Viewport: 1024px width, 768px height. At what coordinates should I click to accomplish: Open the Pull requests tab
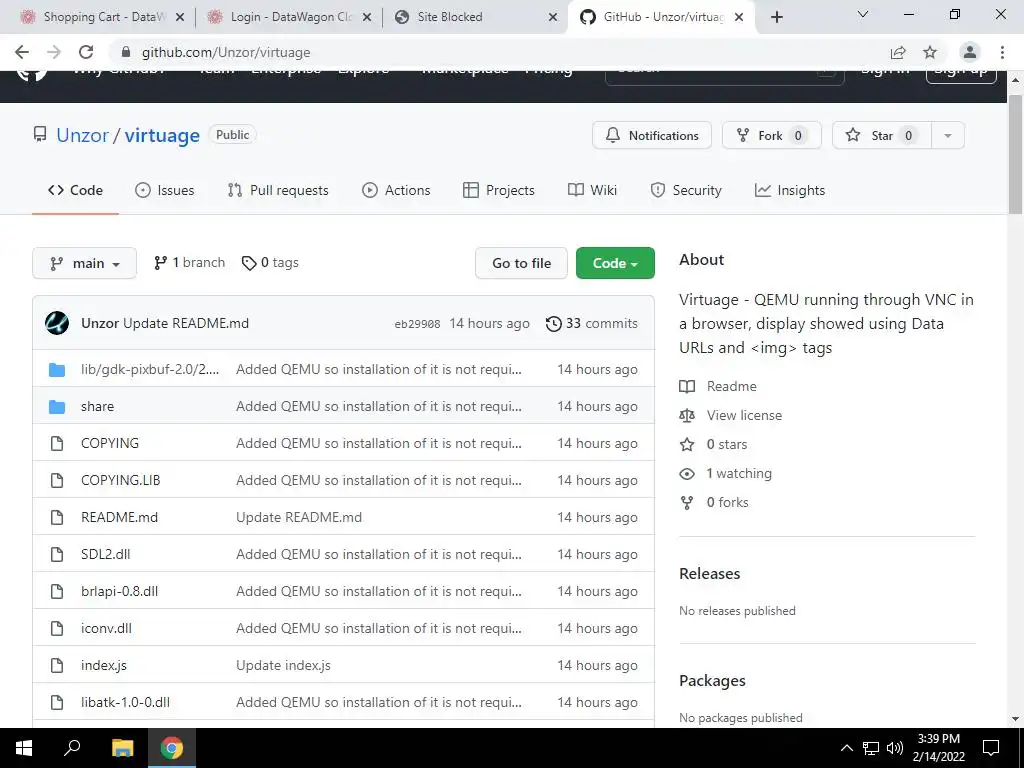(278, 190)
